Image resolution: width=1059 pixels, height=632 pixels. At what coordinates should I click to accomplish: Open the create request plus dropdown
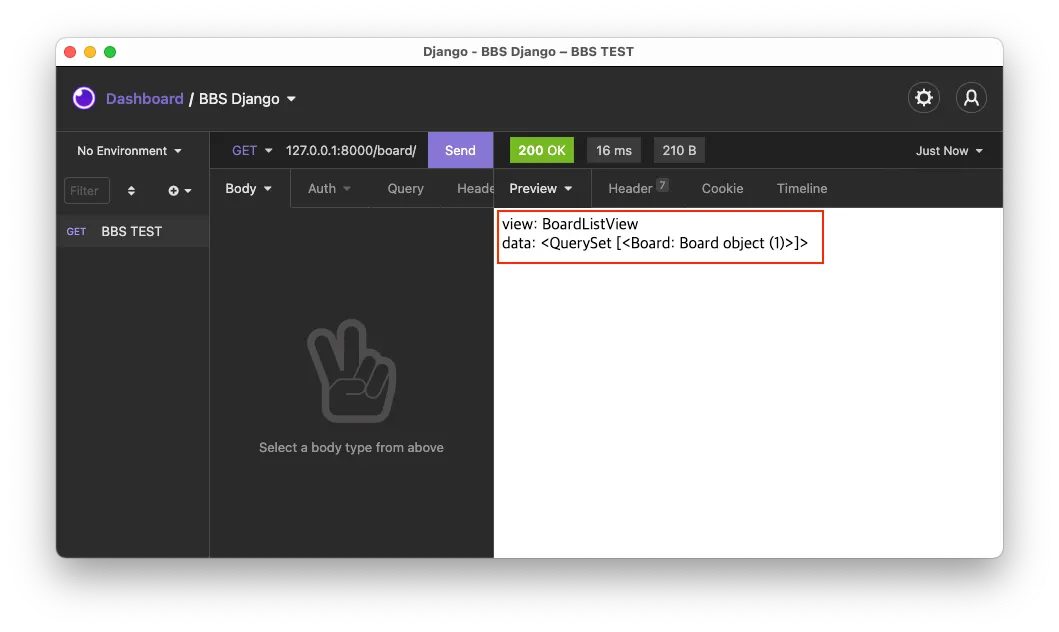coord(180,191)
